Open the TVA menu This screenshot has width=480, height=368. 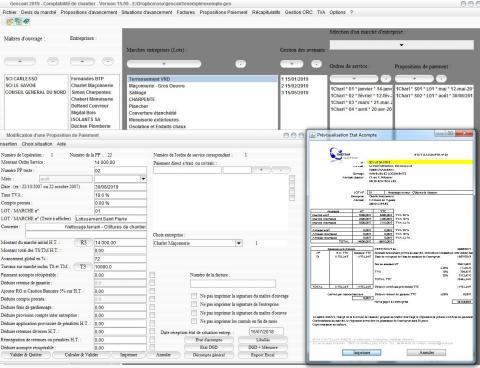pyautogui.click(x=321, y=12)
